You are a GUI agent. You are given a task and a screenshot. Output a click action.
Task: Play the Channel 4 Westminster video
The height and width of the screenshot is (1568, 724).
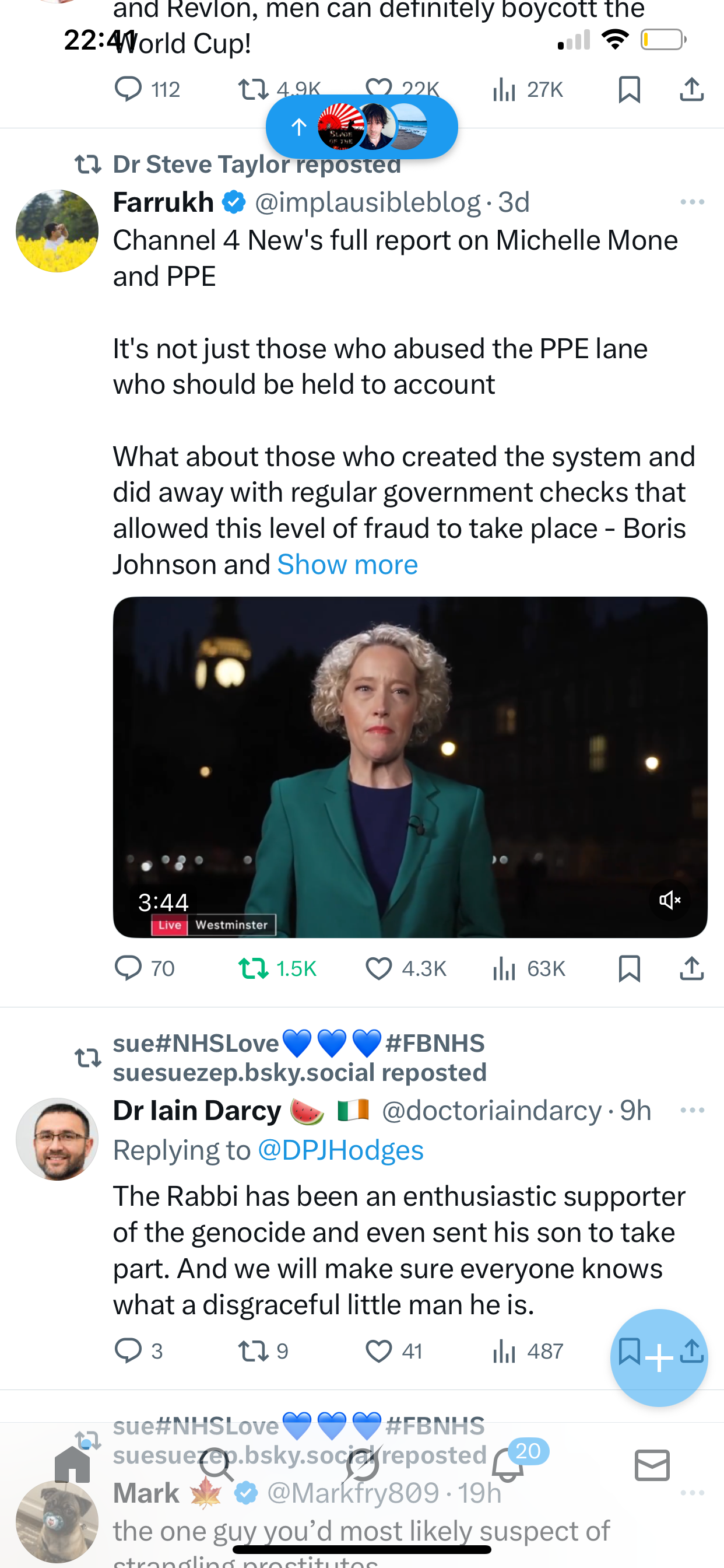409,767
